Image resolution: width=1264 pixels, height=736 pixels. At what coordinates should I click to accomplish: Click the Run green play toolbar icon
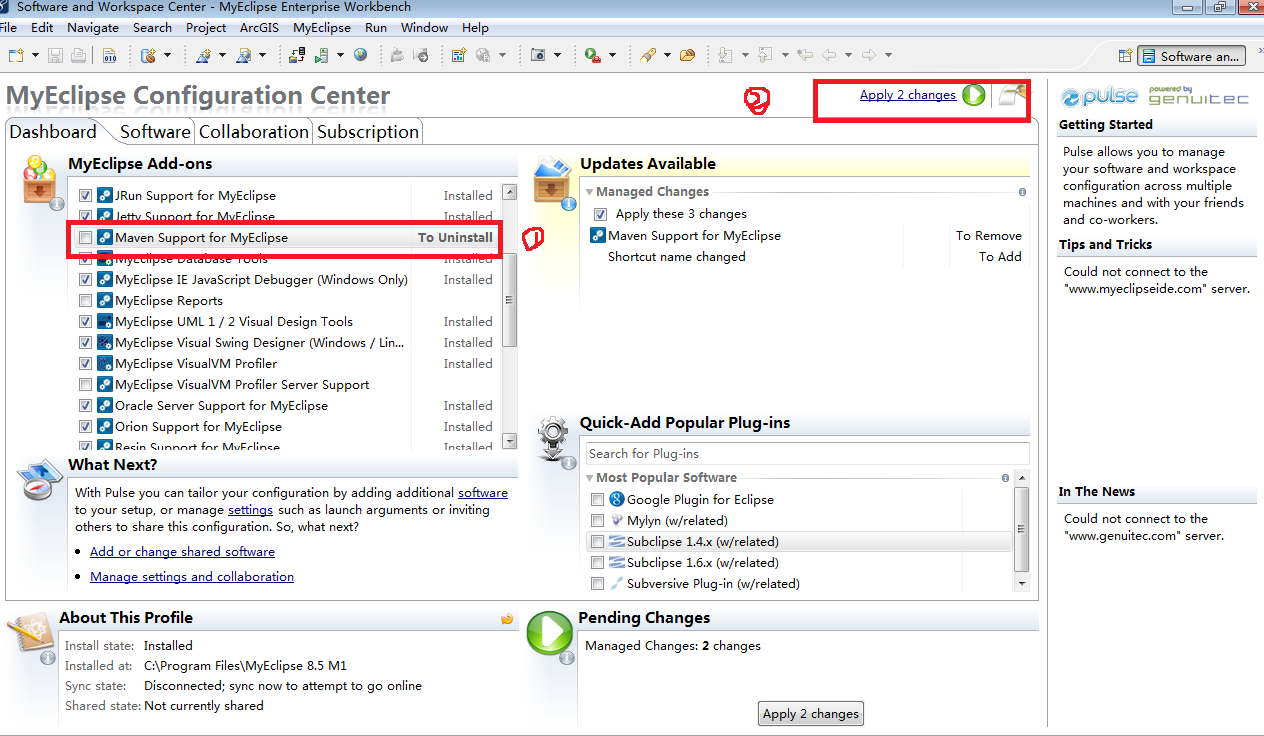coord(593,55)
